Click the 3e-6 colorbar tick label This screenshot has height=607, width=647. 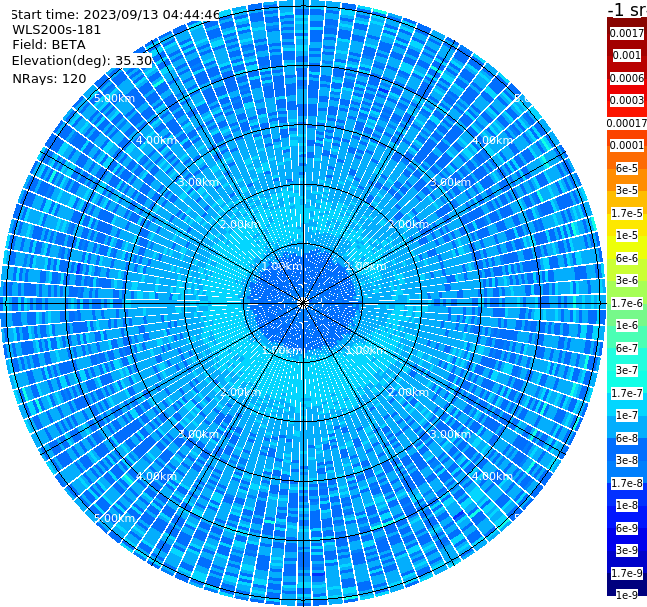point(627,280)
